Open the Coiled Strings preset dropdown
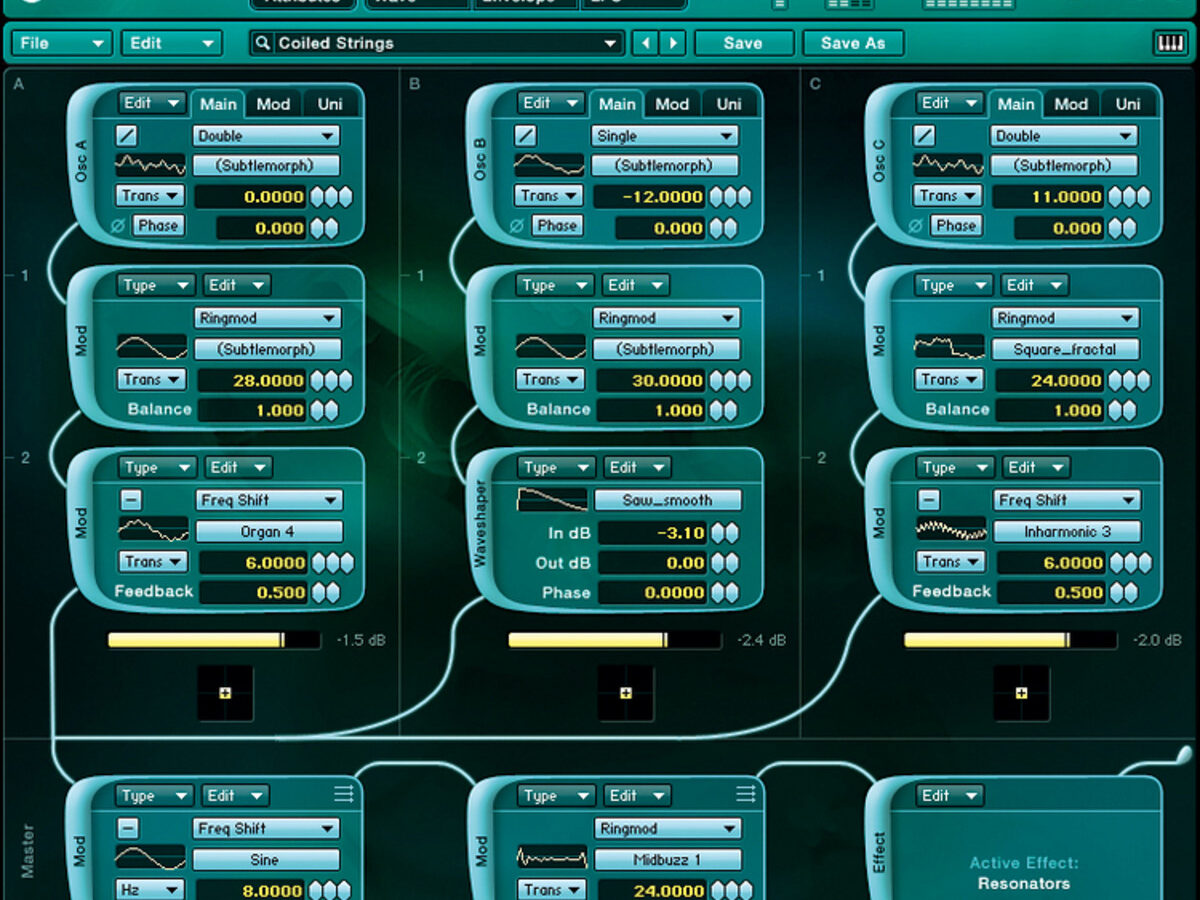Image resolution: width=1200 pixels, height=900 pixels. coord(437,43)
